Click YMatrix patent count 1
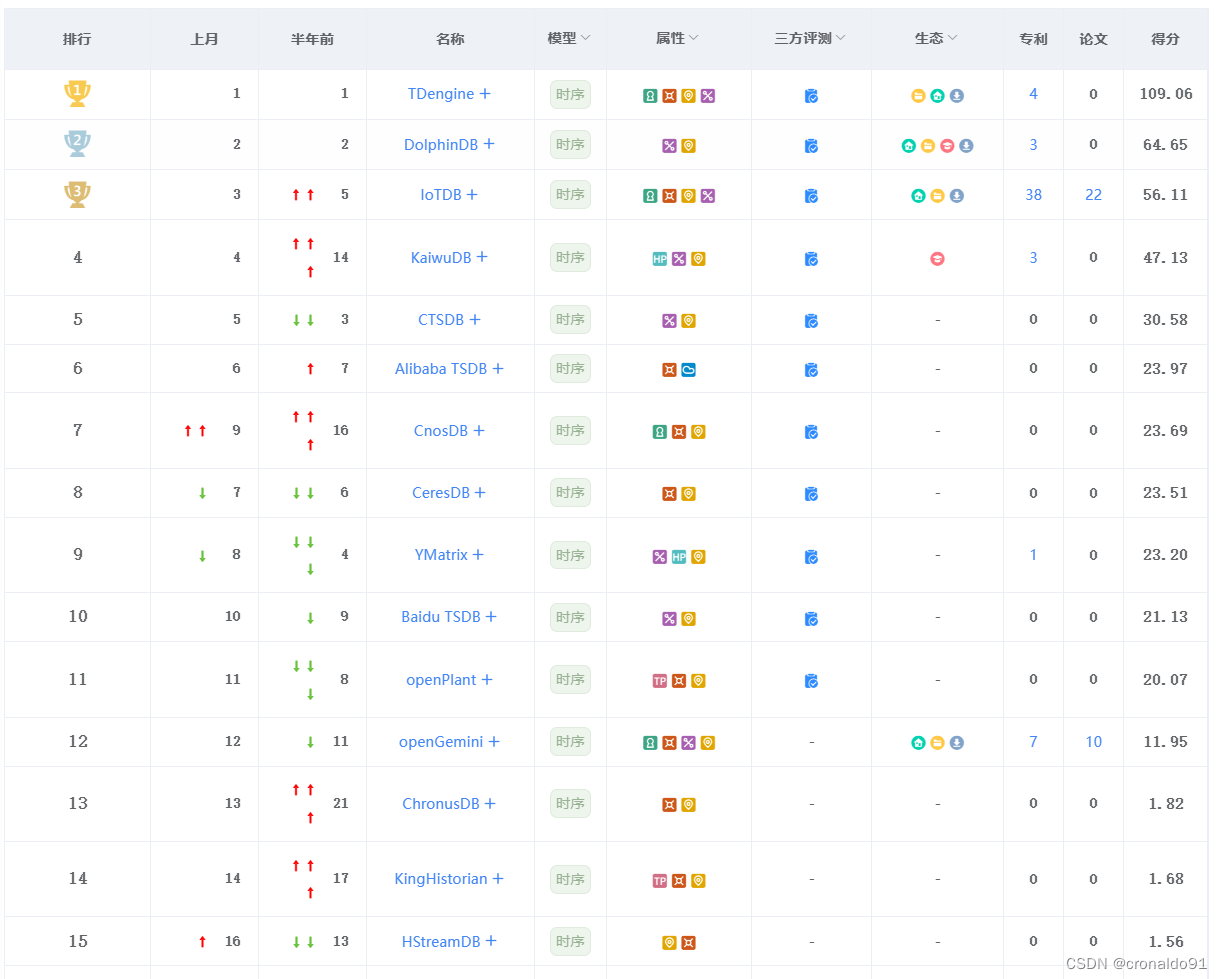This screenshot has width=1222, height=979. click(1034, 555)
